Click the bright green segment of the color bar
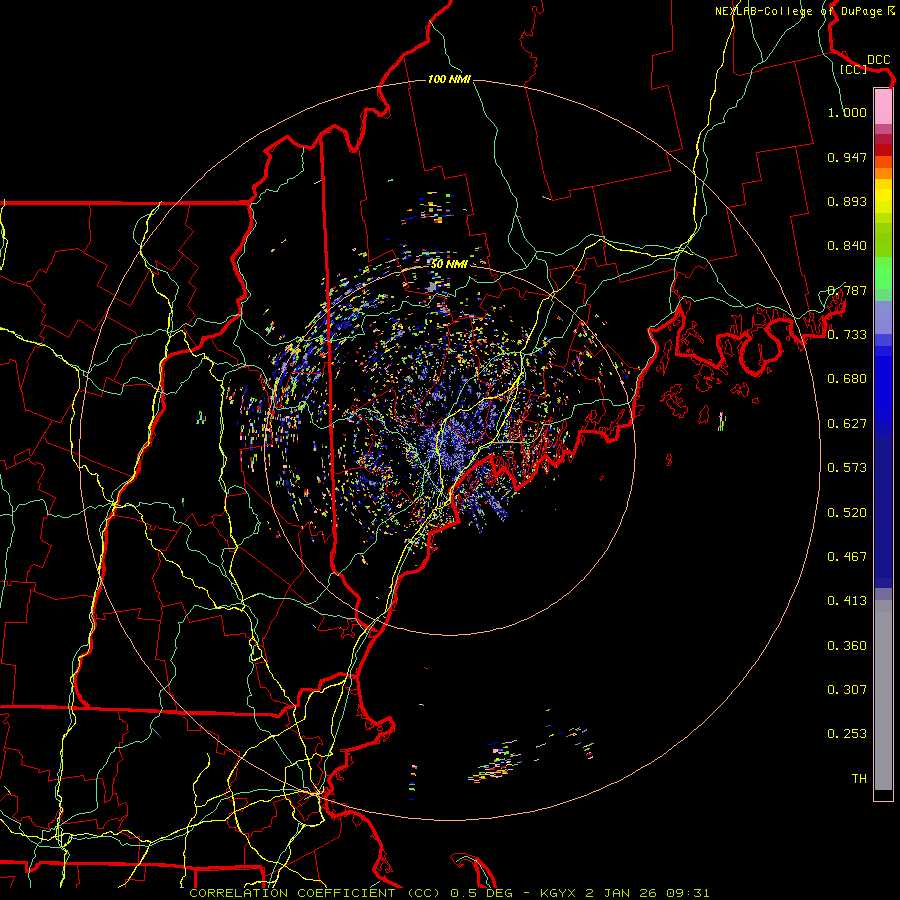Image resolution: width=900 pixels, height=900 pixels. pyautogui.click(x=883, y=274)
